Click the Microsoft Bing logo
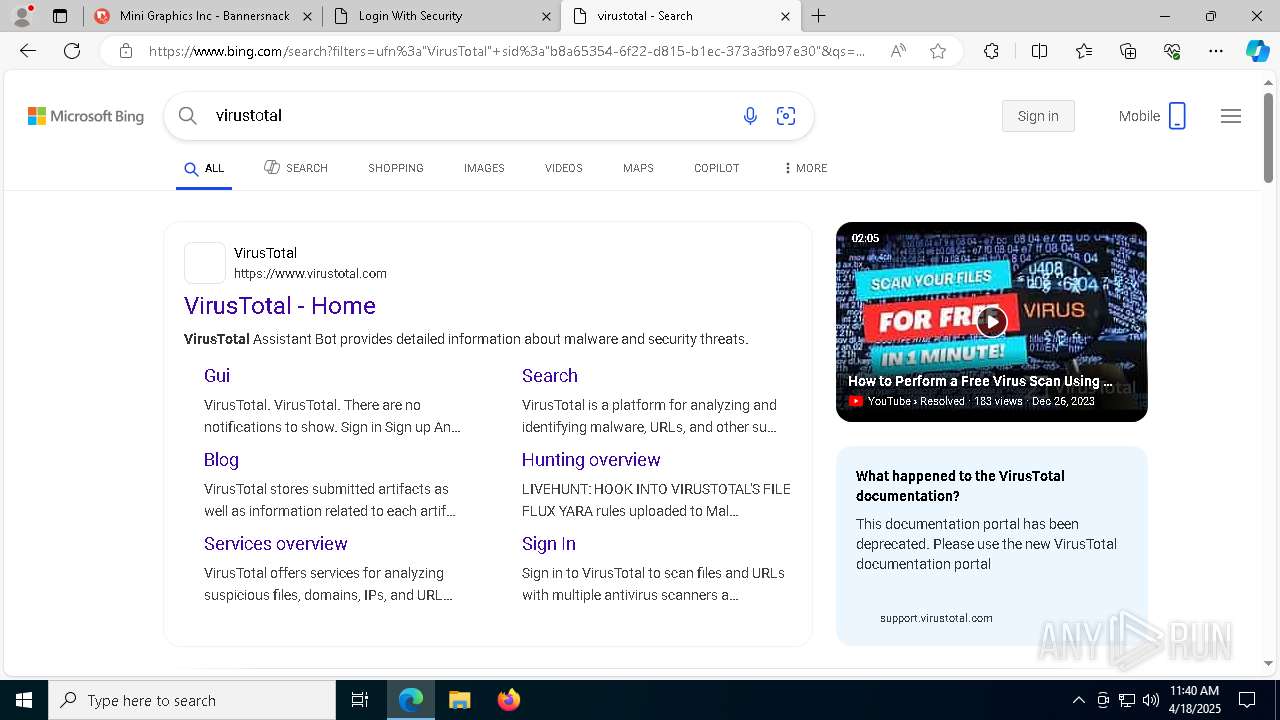 pos(86,116)
